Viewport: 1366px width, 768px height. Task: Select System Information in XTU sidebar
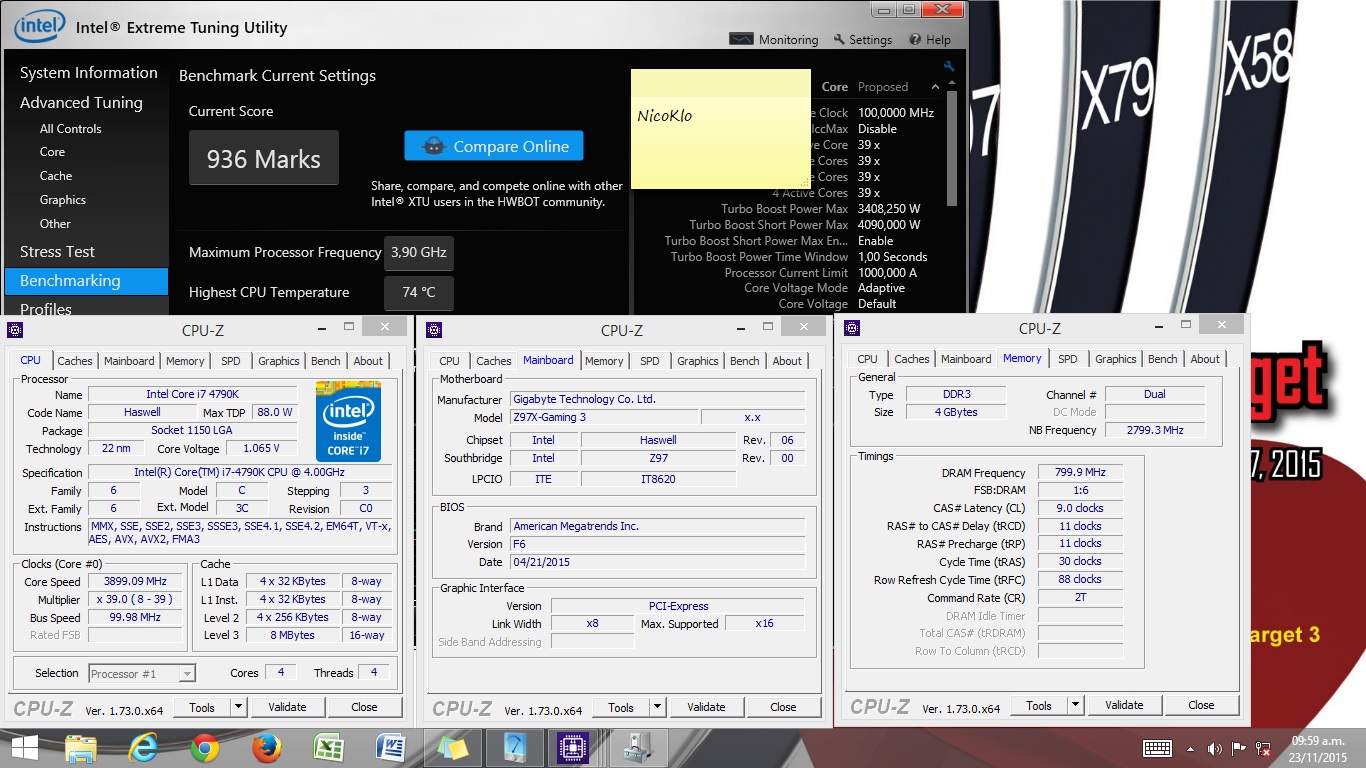click(x=89, y=73)
